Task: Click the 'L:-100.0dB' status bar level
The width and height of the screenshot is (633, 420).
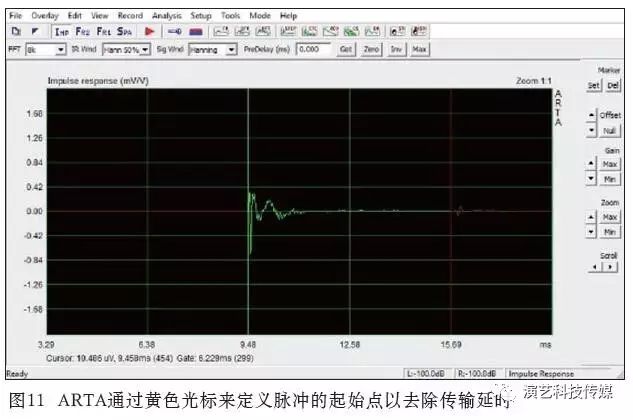Action: (x=426, y=374)
